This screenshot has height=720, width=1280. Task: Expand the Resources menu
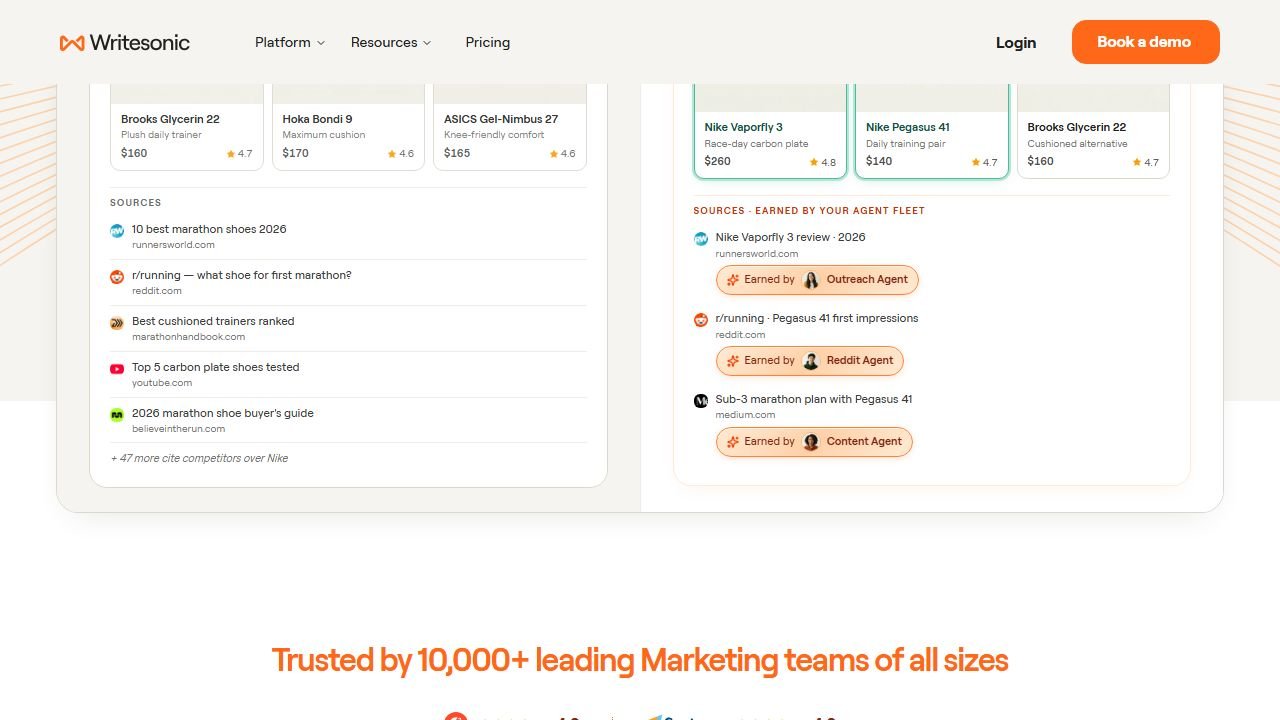pyautogui.click(x=391, y=42)
